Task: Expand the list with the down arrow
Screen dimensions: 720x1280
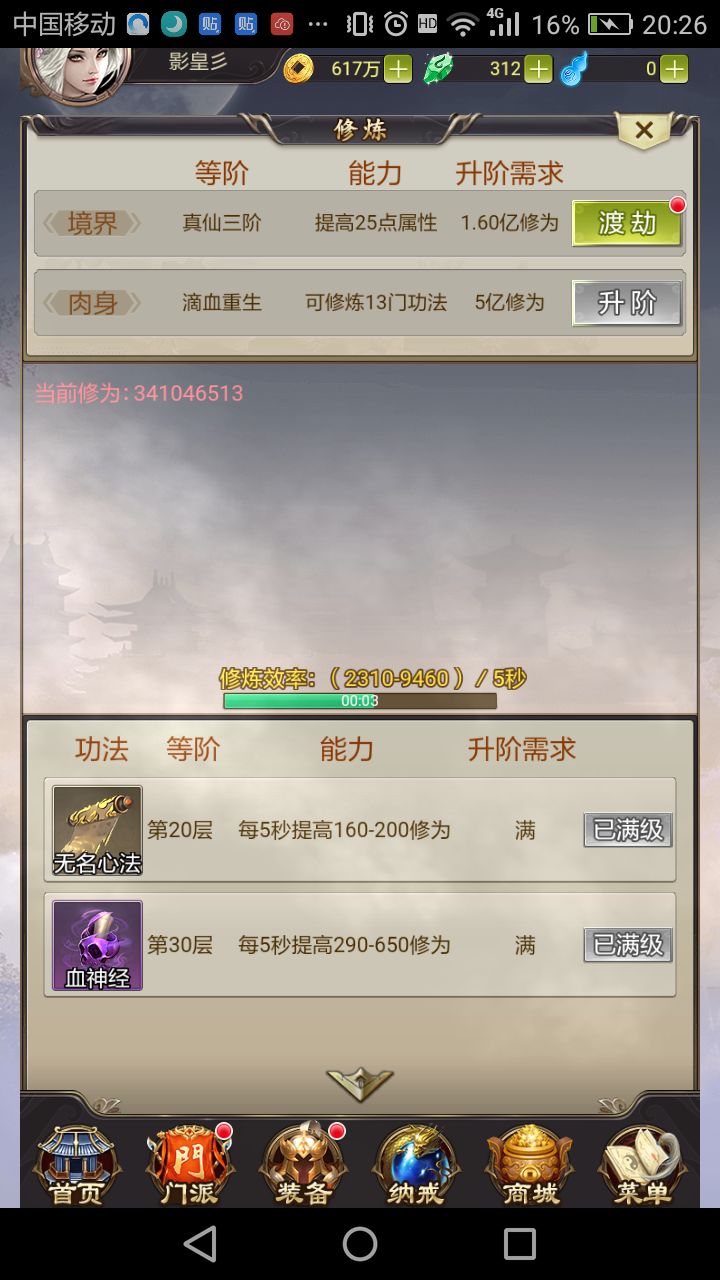Action: tap(360, 1084)
